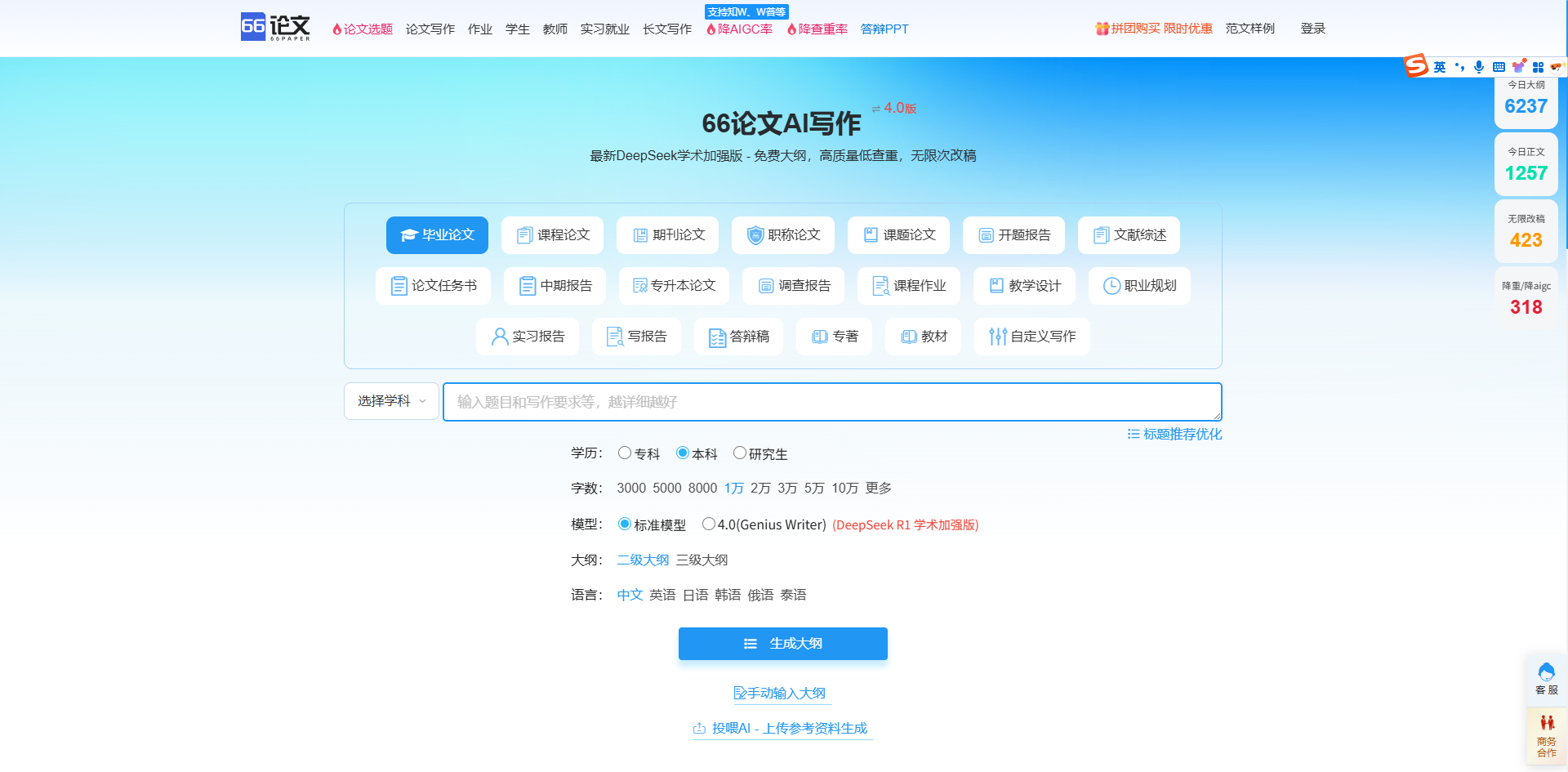Open the 职业规划 category icon
Image resolution: width=1568 pixels, height=772 pixels.
pos(1111,286)
